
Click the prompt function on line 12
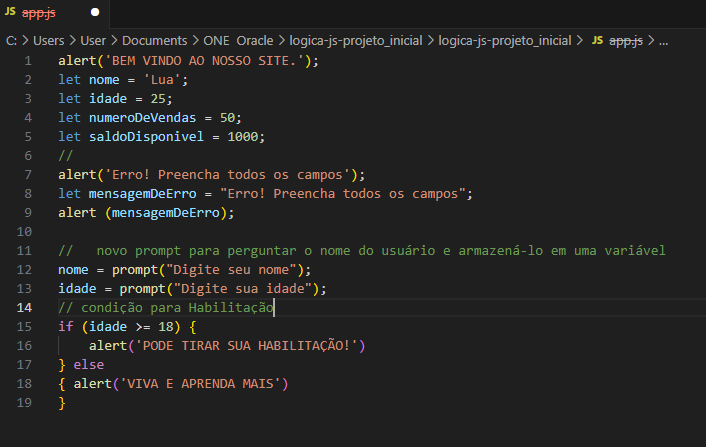point(135,270)
